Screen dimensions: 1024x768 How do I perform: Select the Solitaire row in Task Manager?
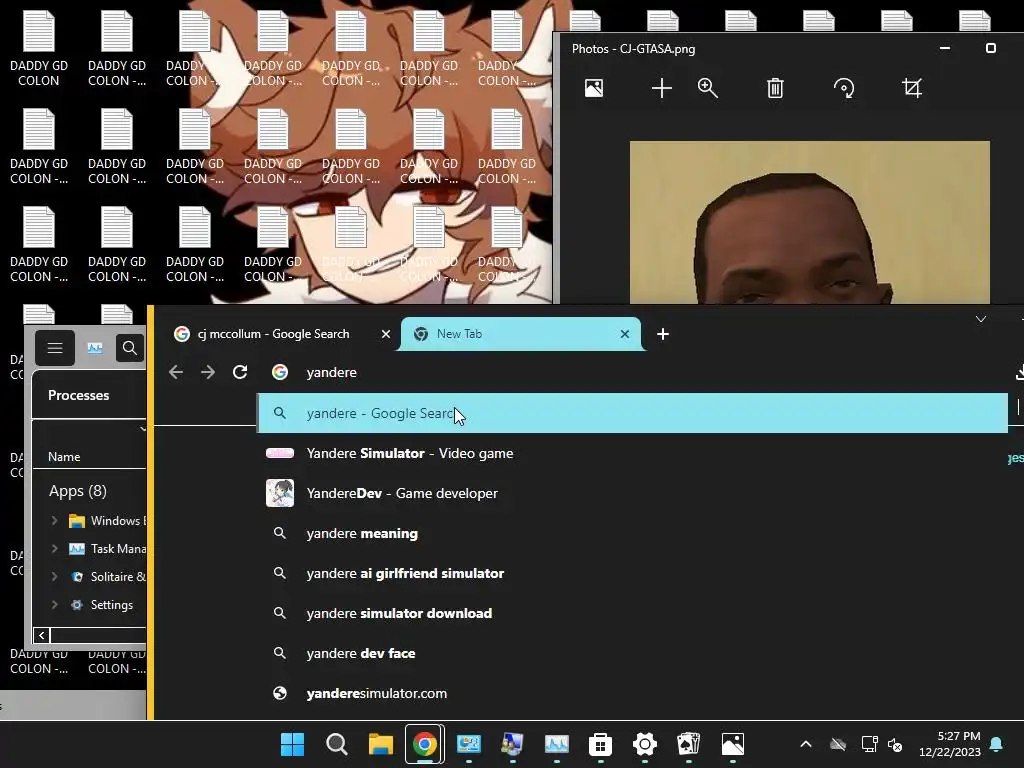89,577
